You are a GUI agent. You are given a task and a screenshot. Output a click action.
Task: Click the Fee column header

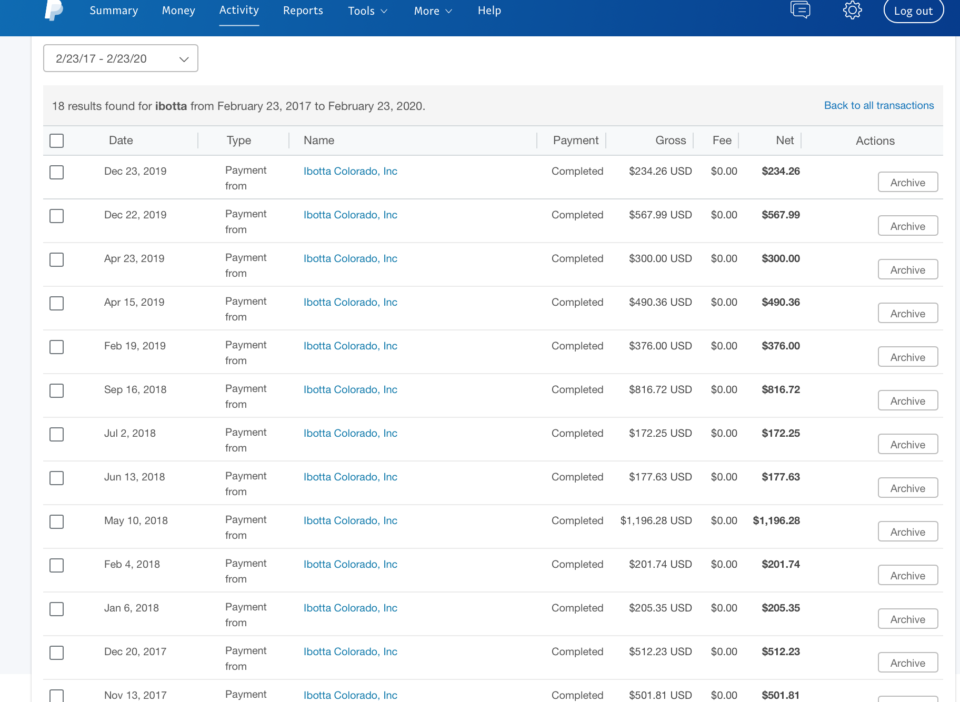722,140
